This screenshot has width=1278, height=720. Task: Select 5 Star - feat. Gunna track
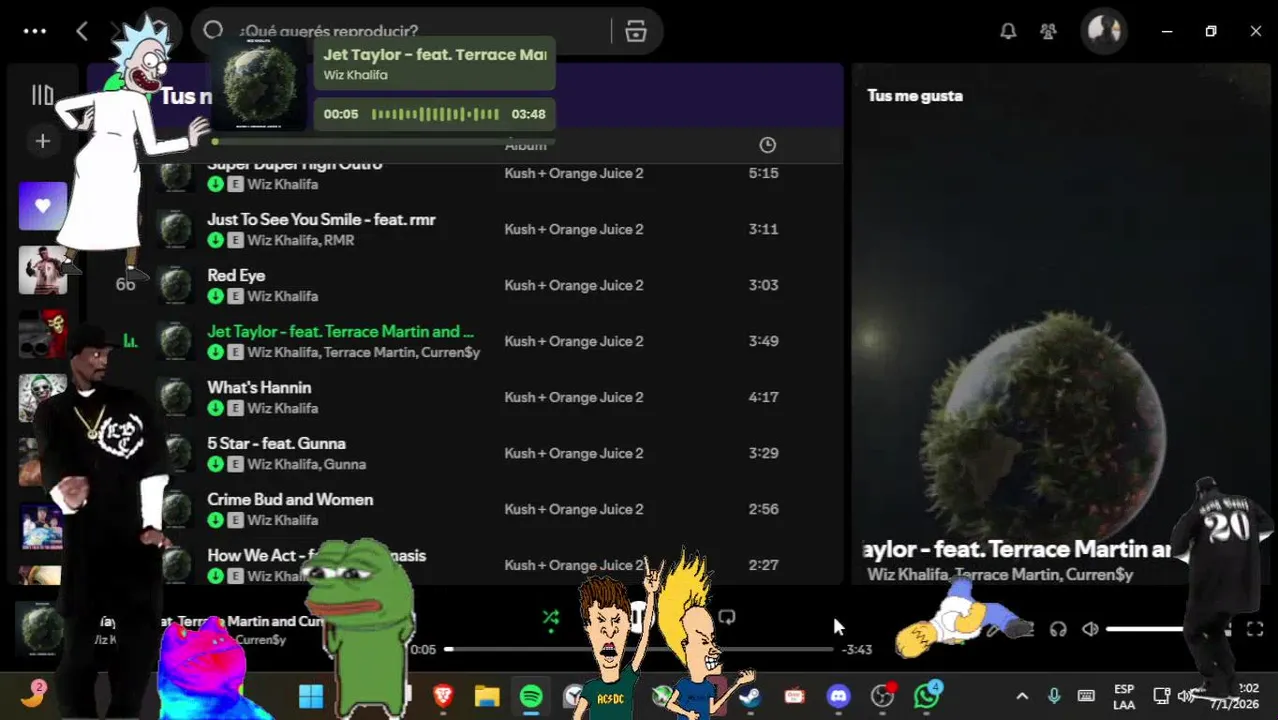click(x=276, y=443)
